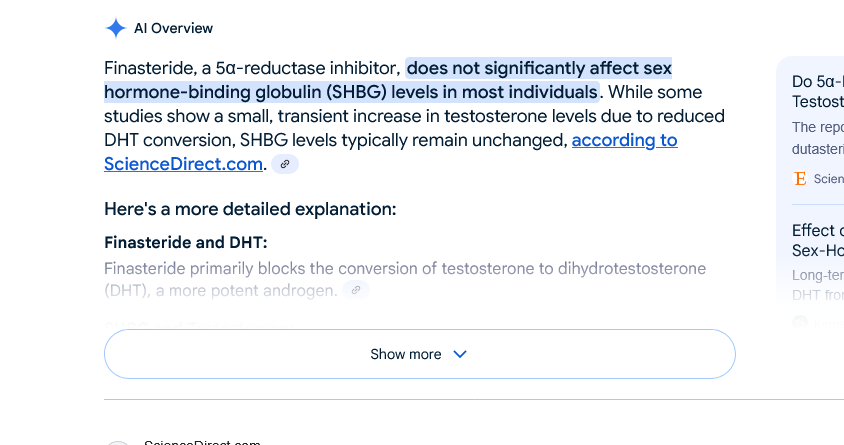Click the orange Elsevier 'E' source icon
844x445 pixels.
(x=800, y=179)
